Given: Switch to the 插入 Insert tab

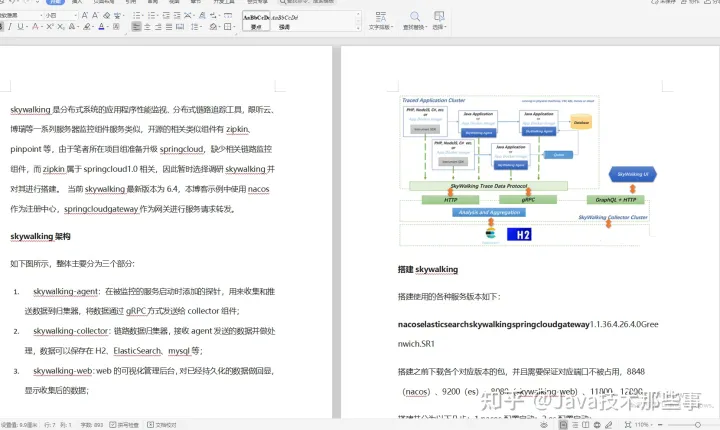Looking at the screenshot, I should 77,2.
